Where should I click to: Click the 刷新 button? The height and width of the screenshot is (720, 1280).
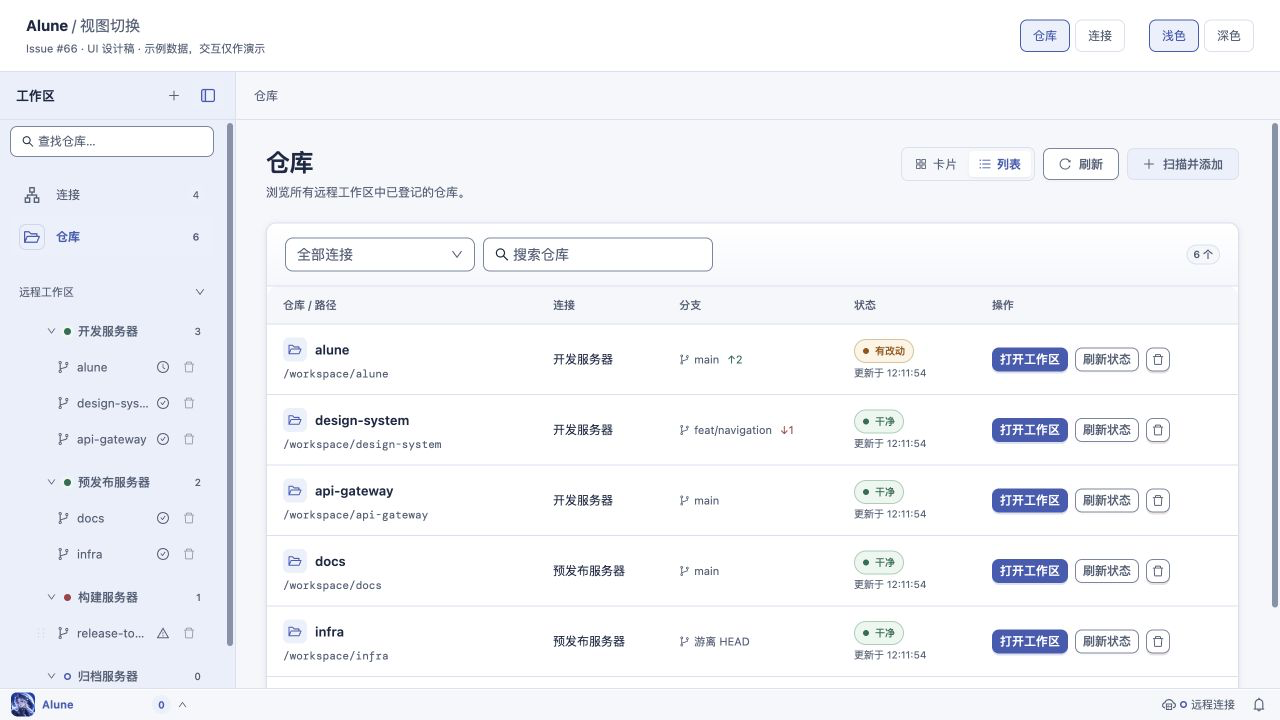point(1081,164)
